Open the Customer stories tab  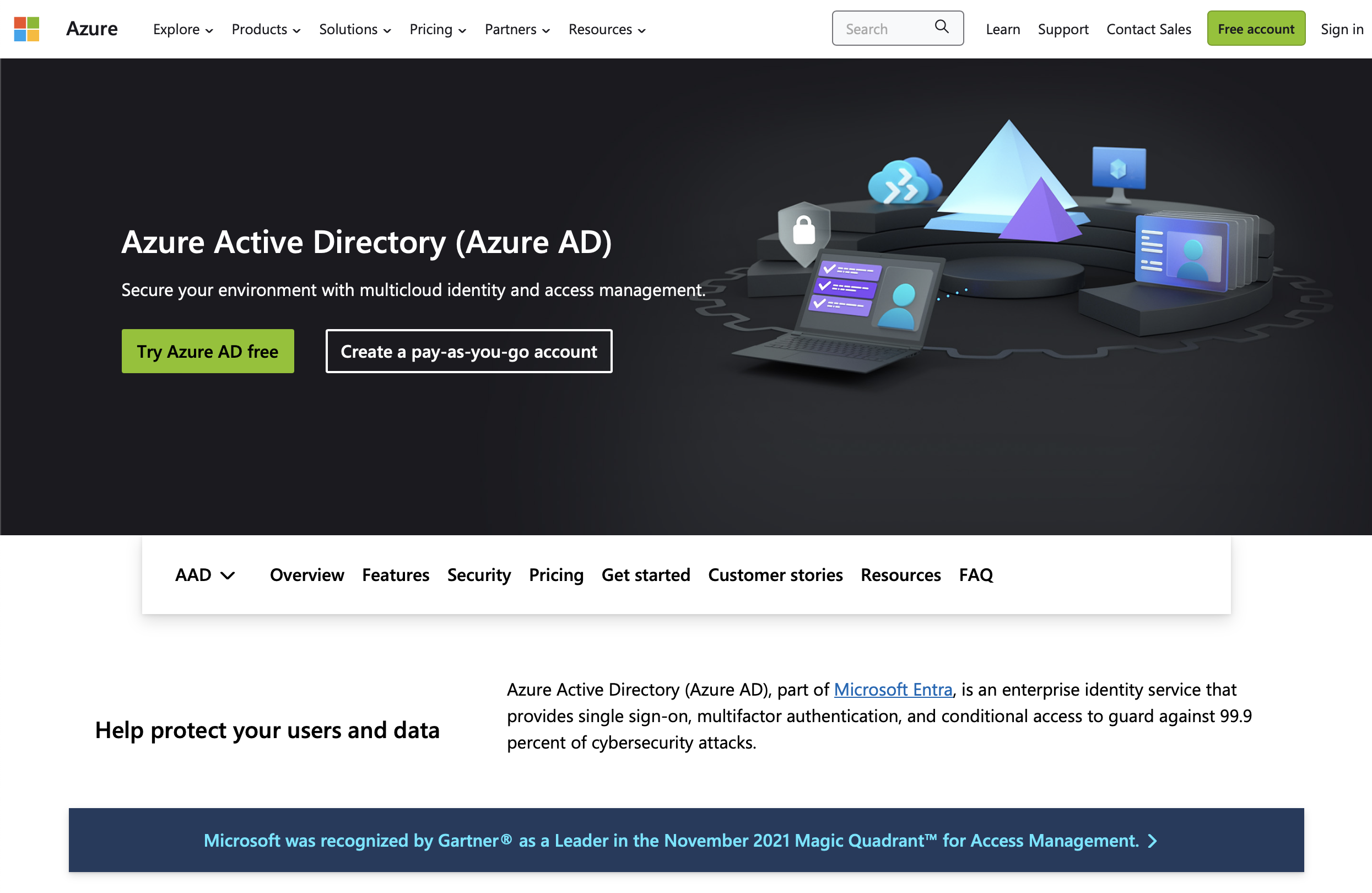tap(775, 575)
